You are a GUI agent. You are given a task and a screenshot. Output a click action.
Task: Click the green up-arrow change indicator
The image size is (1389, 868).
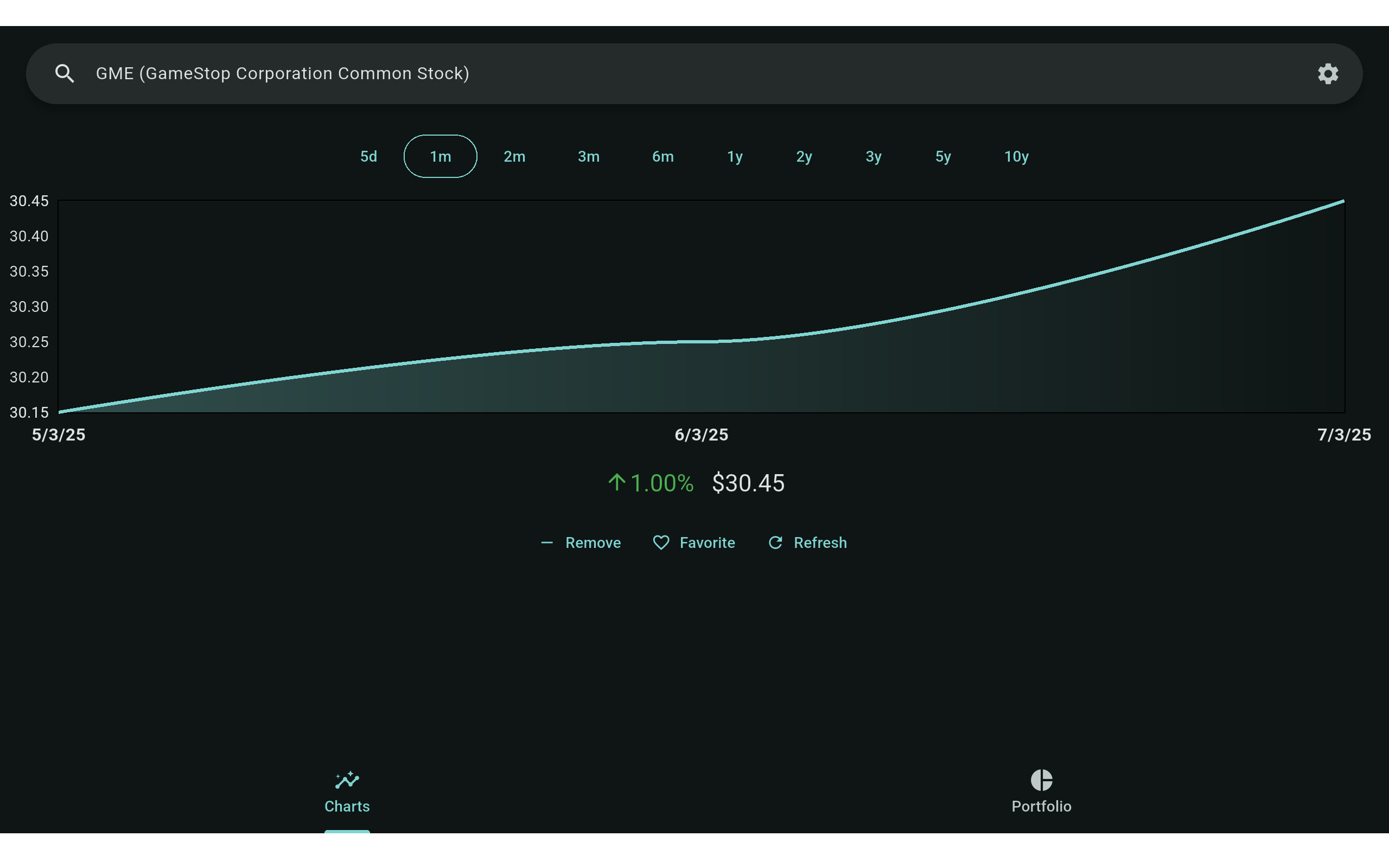click(x=616, y=482)
